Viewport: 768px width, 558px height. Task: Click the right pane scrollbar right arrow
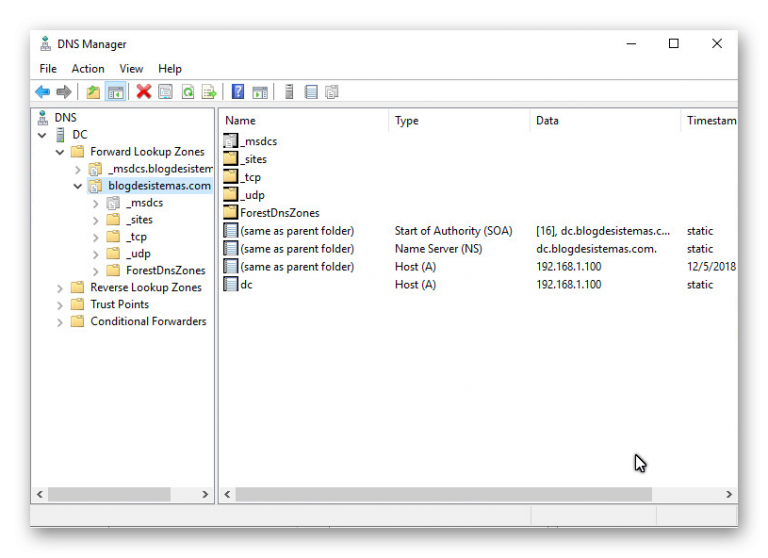729,494
